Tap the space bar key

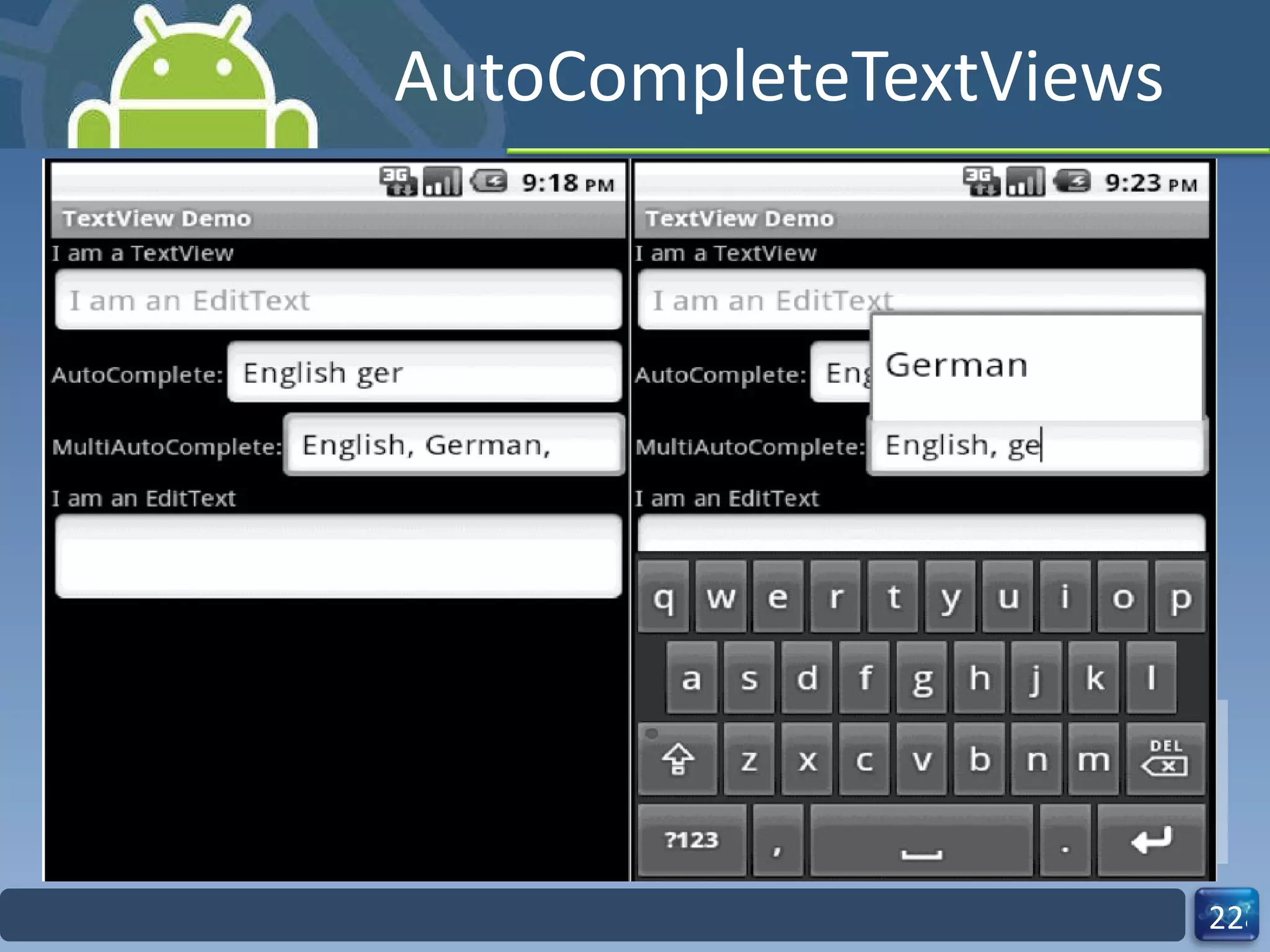[921, 840]
